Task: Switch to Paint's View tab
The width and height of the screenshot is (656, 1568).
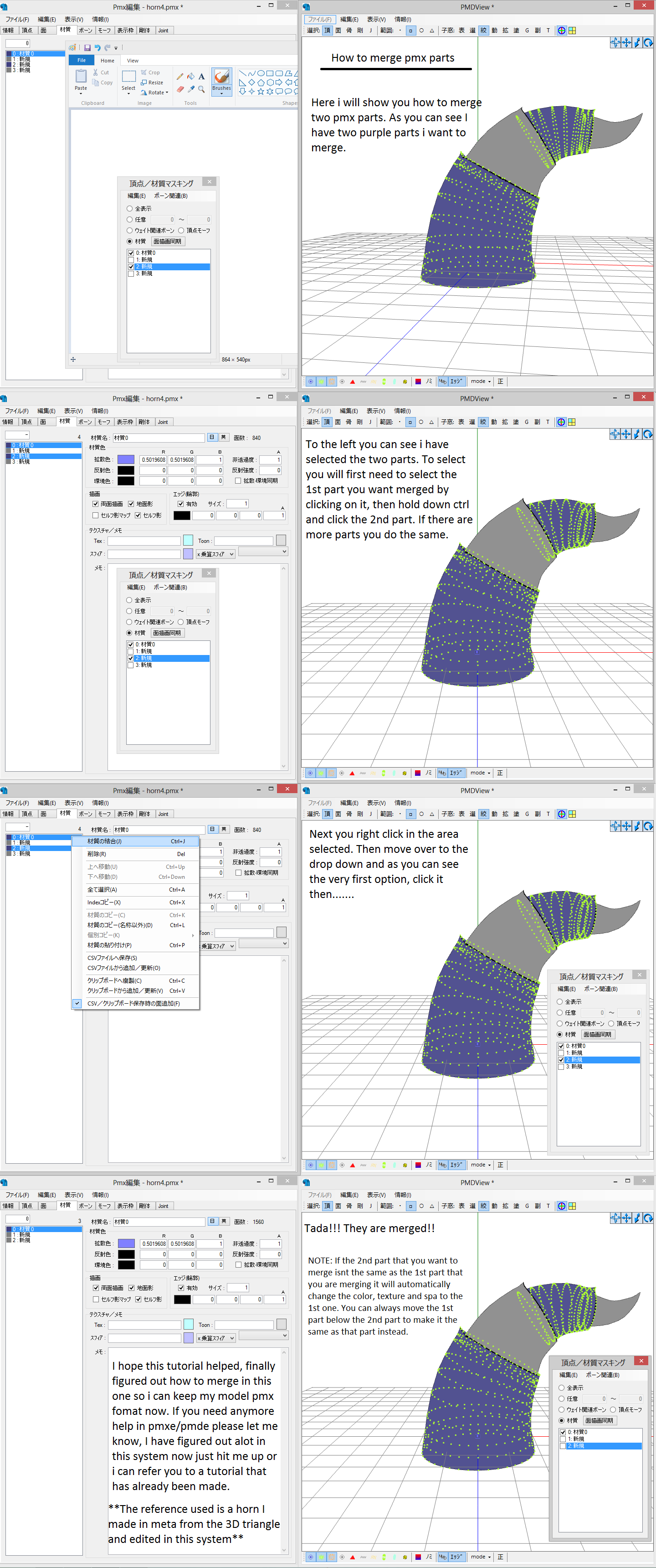Action: click(x=133, y=61)
